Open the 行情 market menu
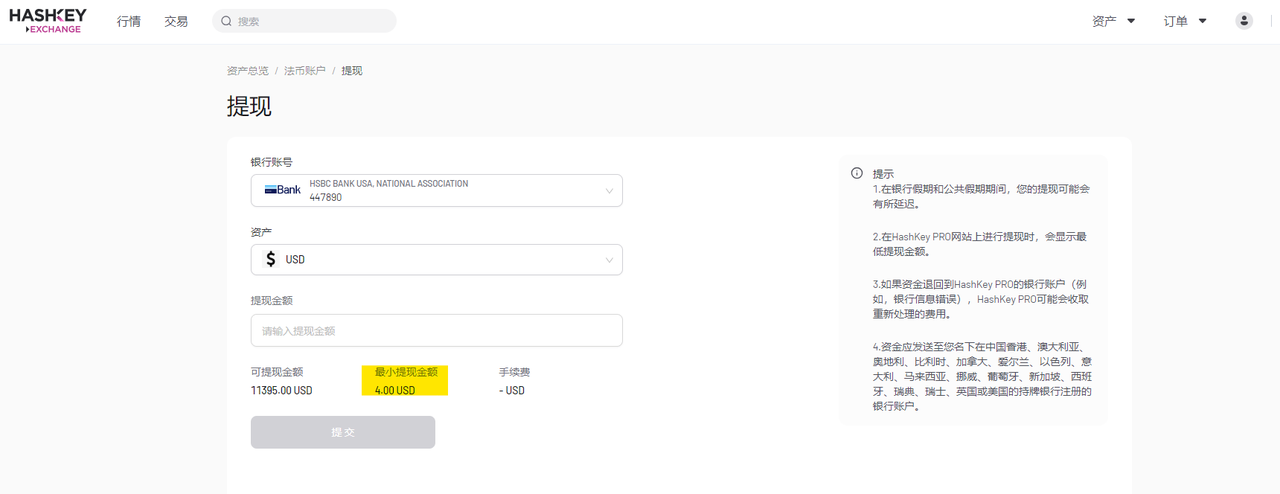1280x494 pixels. 129,21
